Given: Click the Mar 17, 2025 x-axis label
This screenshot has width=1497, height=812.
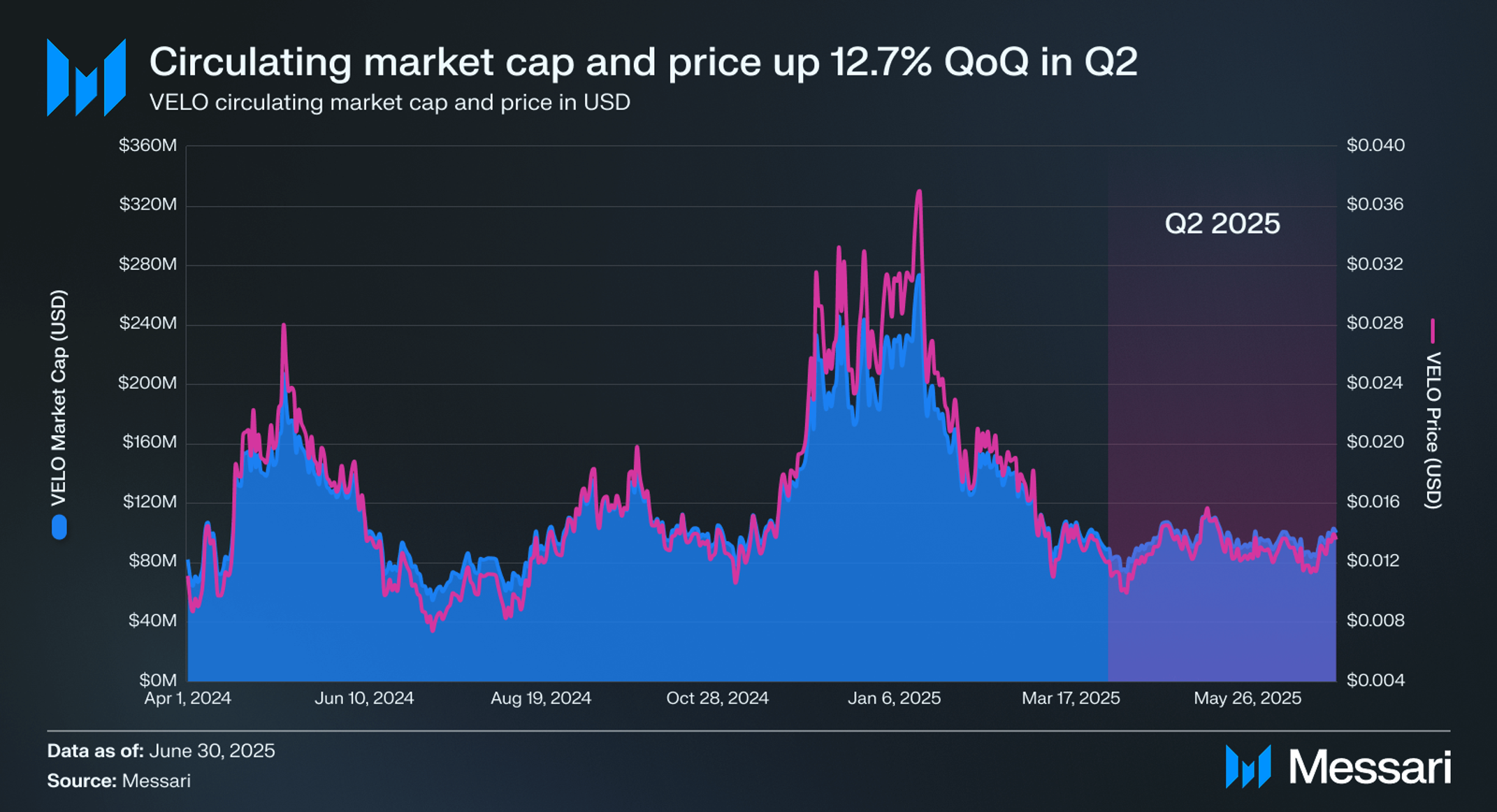Looking at the screenshot, I should pyautogui.click(x=1071, y=698).
